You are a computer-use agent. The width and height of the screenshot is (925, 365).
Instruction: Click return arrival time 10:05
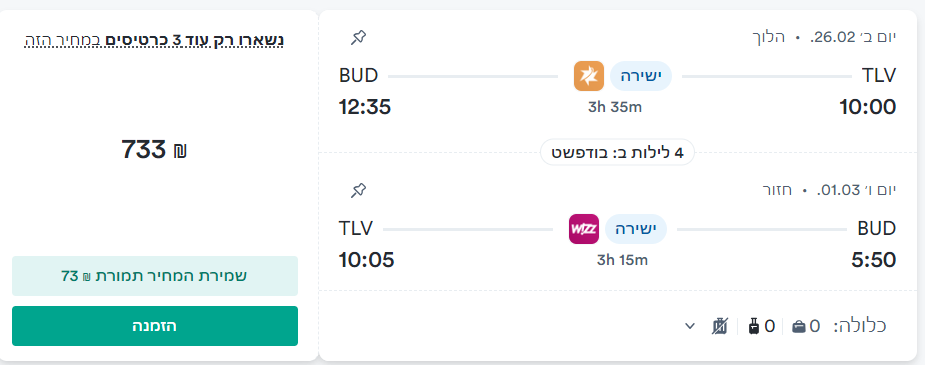366,259
